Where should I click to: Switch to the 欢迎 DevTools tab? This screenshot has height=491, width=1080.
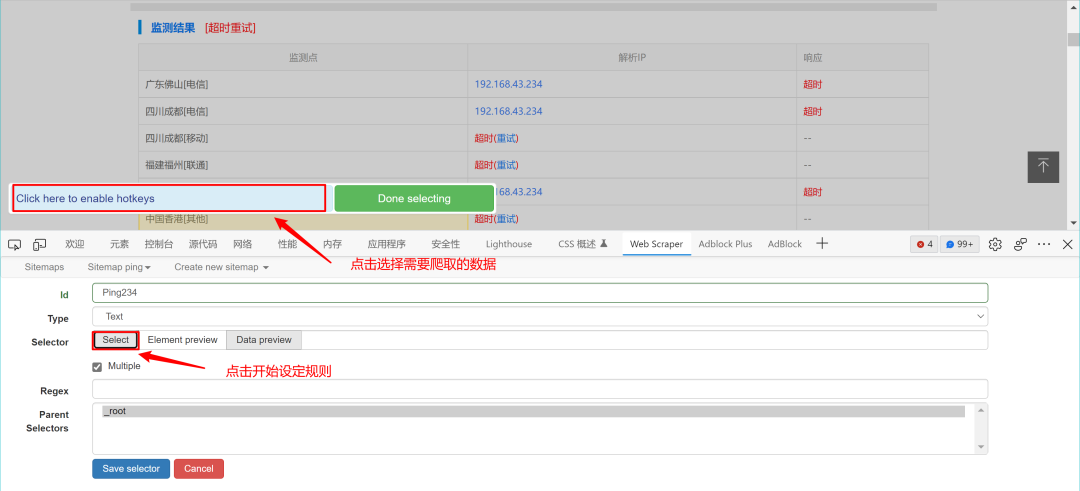pyautogui.click(x=74, y=244)
